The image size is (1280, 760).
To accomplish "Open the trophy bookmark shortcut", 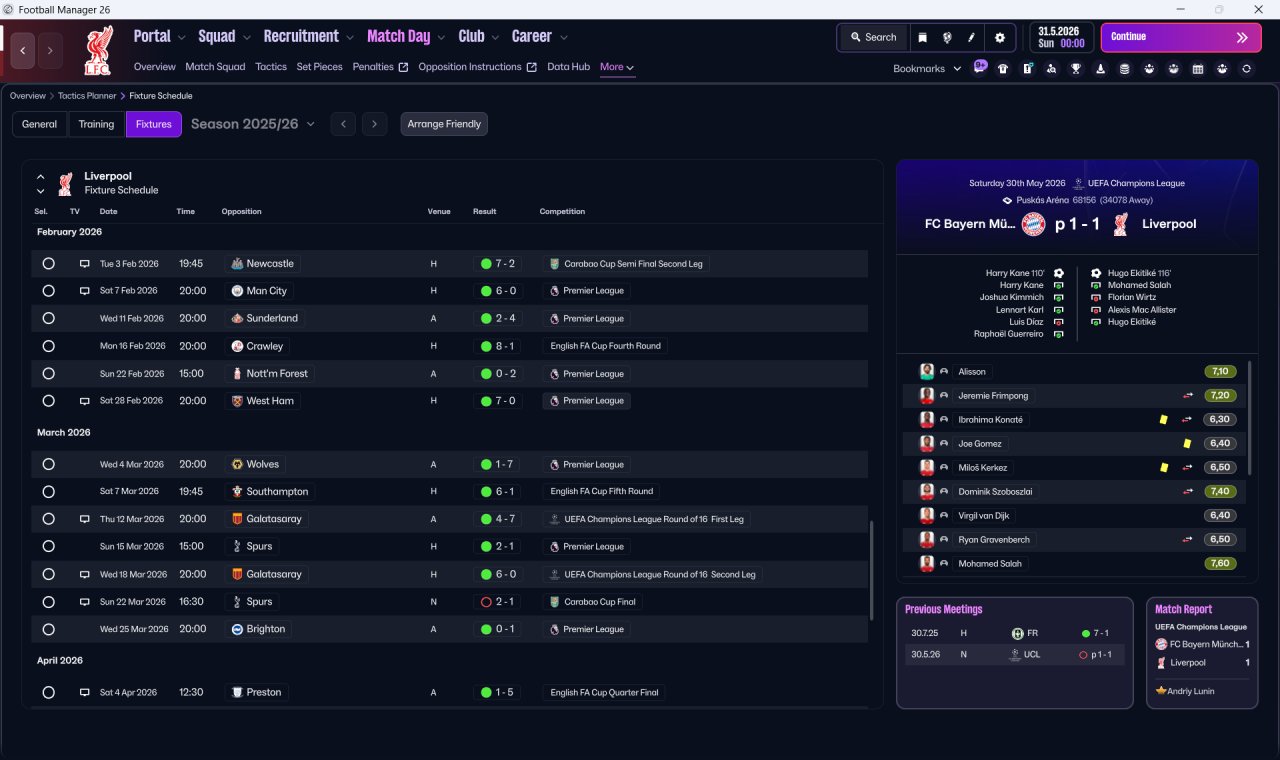I will pyautogui.click(x=1076, y=69).
